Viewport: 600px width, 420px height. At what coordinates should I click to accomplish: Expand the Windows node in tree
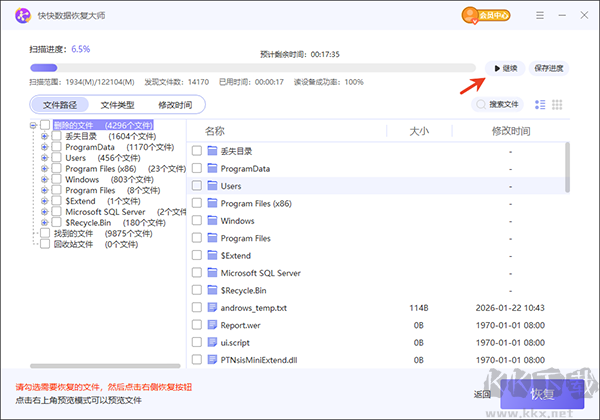pyautogui.click(x=45, y=179)
